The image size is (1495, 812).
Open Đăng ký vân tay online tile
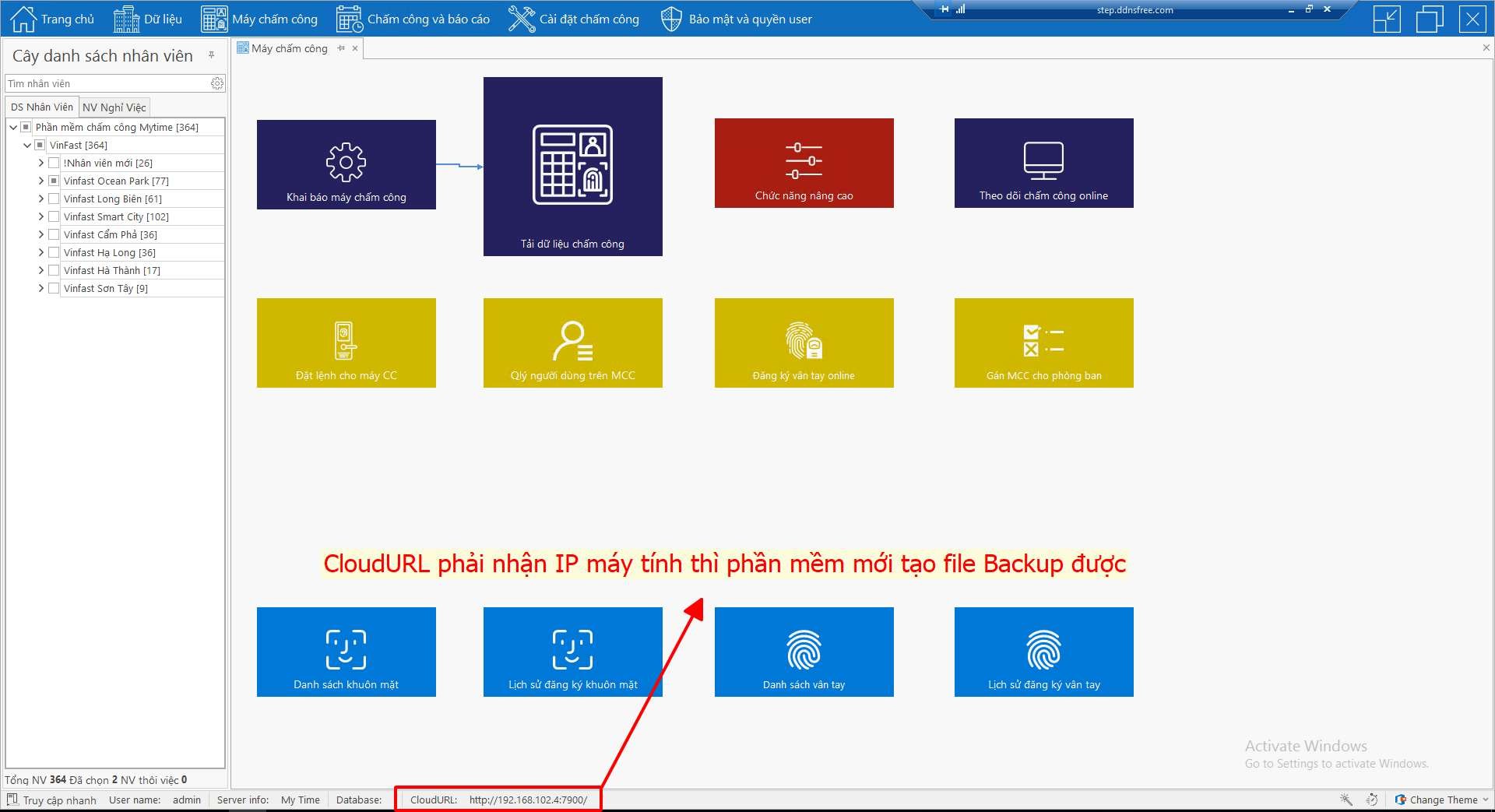(804, 343)
